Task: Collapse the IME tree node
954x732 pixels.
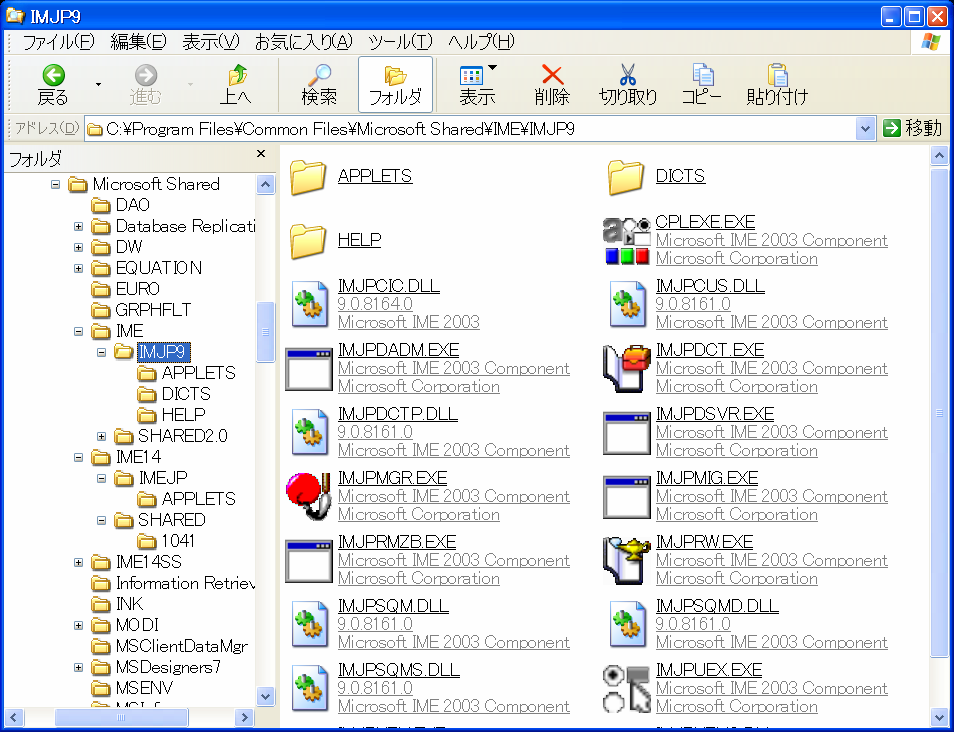Action: (x=78, y=332)
